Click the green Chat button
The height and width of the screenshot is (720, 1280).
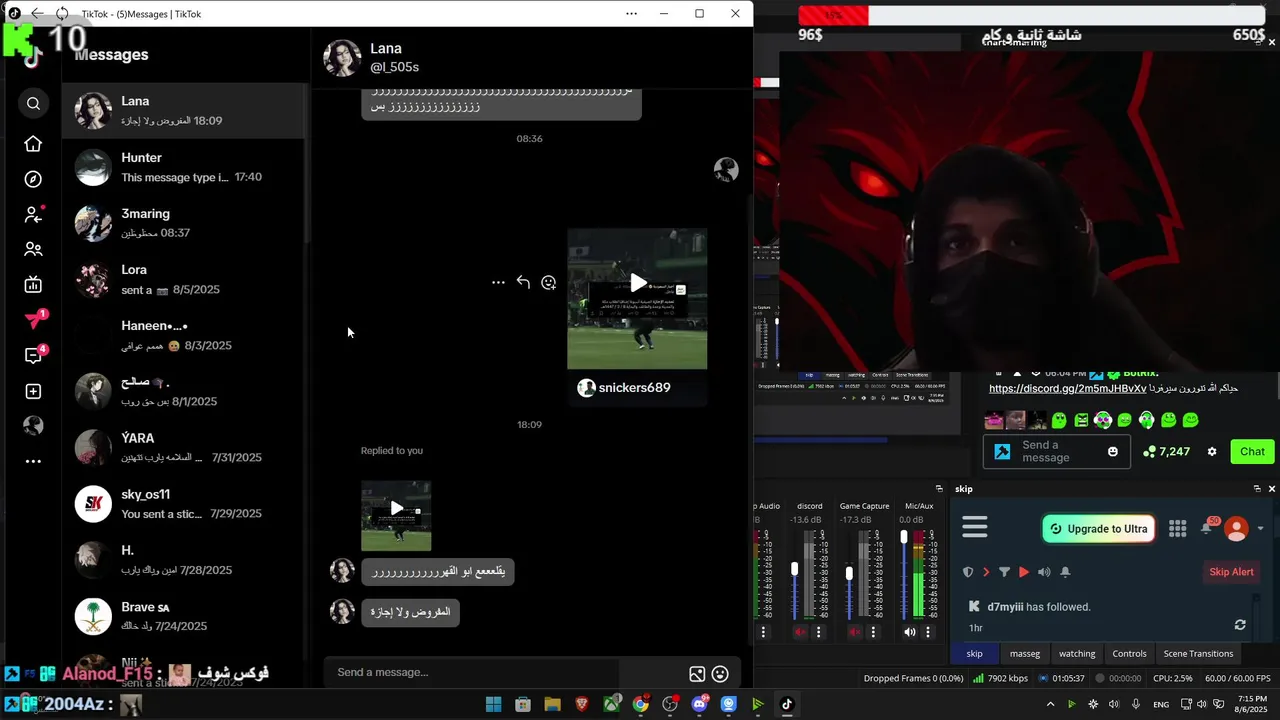tap(1252, 452)
